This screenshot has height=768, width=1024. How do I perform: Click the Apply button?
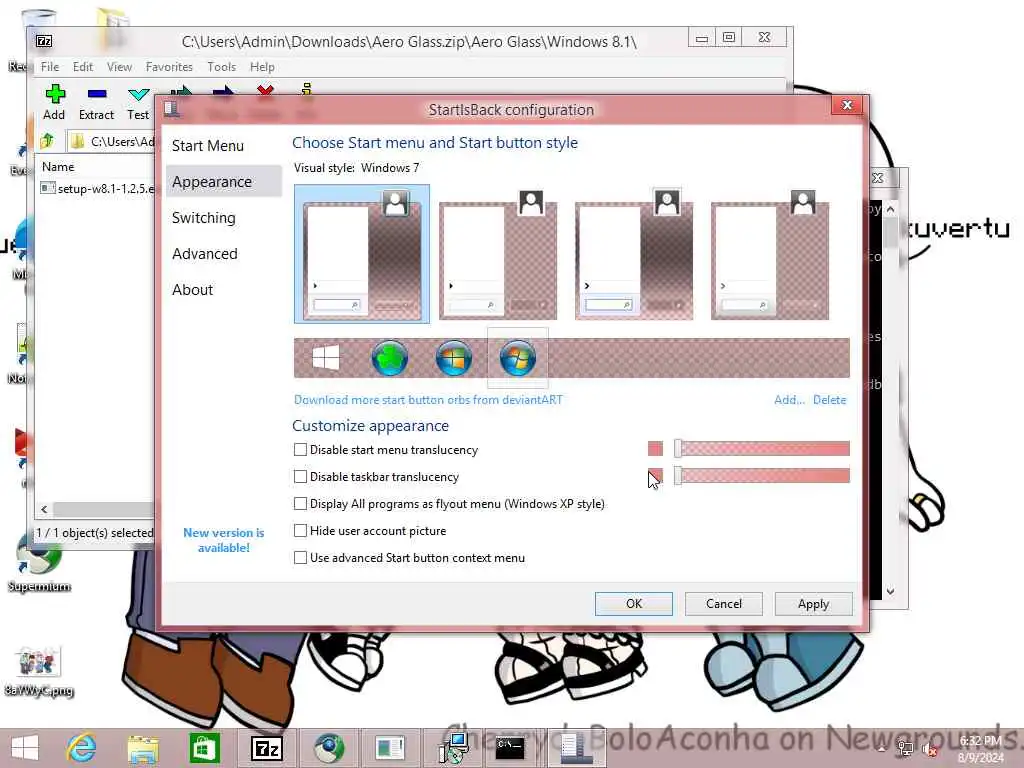pos(813,603)
